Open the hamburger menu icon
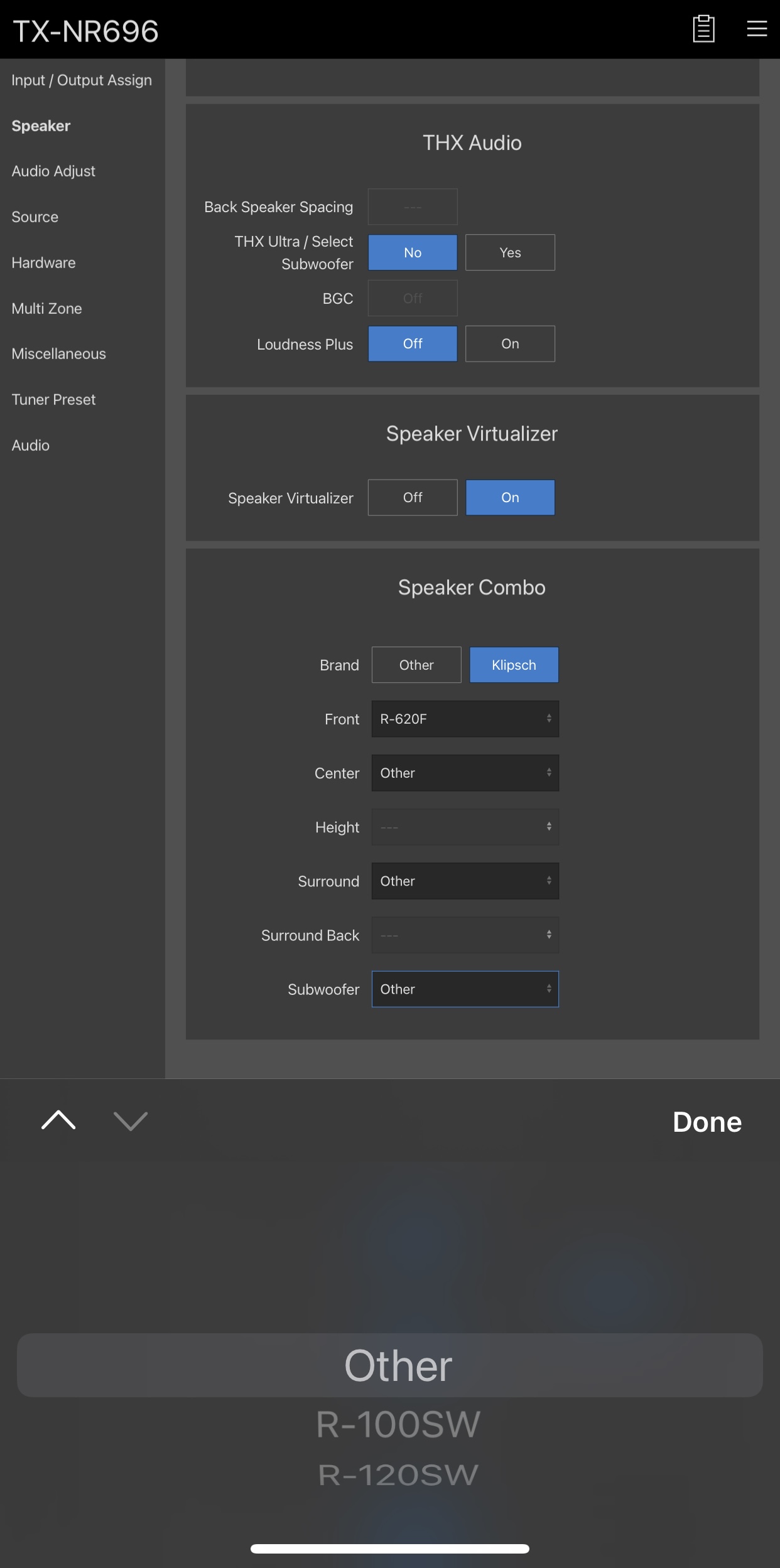The height and width of the screenshot is (1568, 780). pyautogui.click(x=757, y=29)
